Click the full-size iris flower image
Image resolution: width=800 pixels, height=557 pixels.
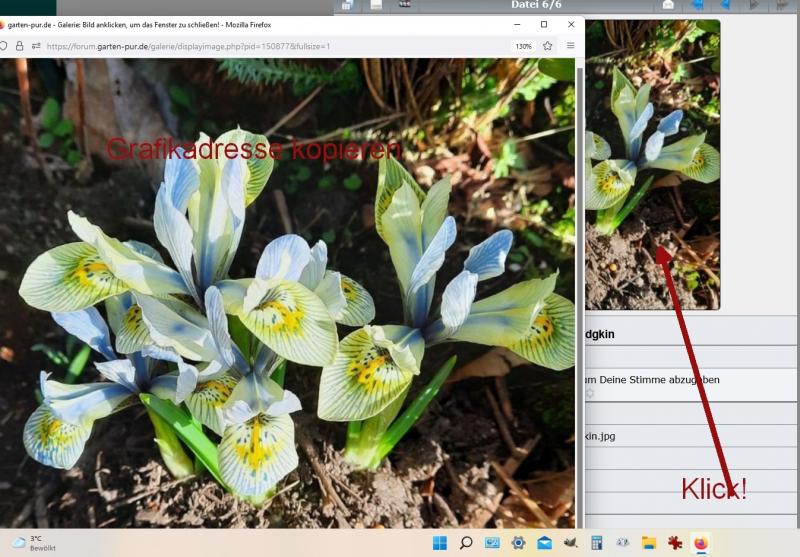coord(288,300)
